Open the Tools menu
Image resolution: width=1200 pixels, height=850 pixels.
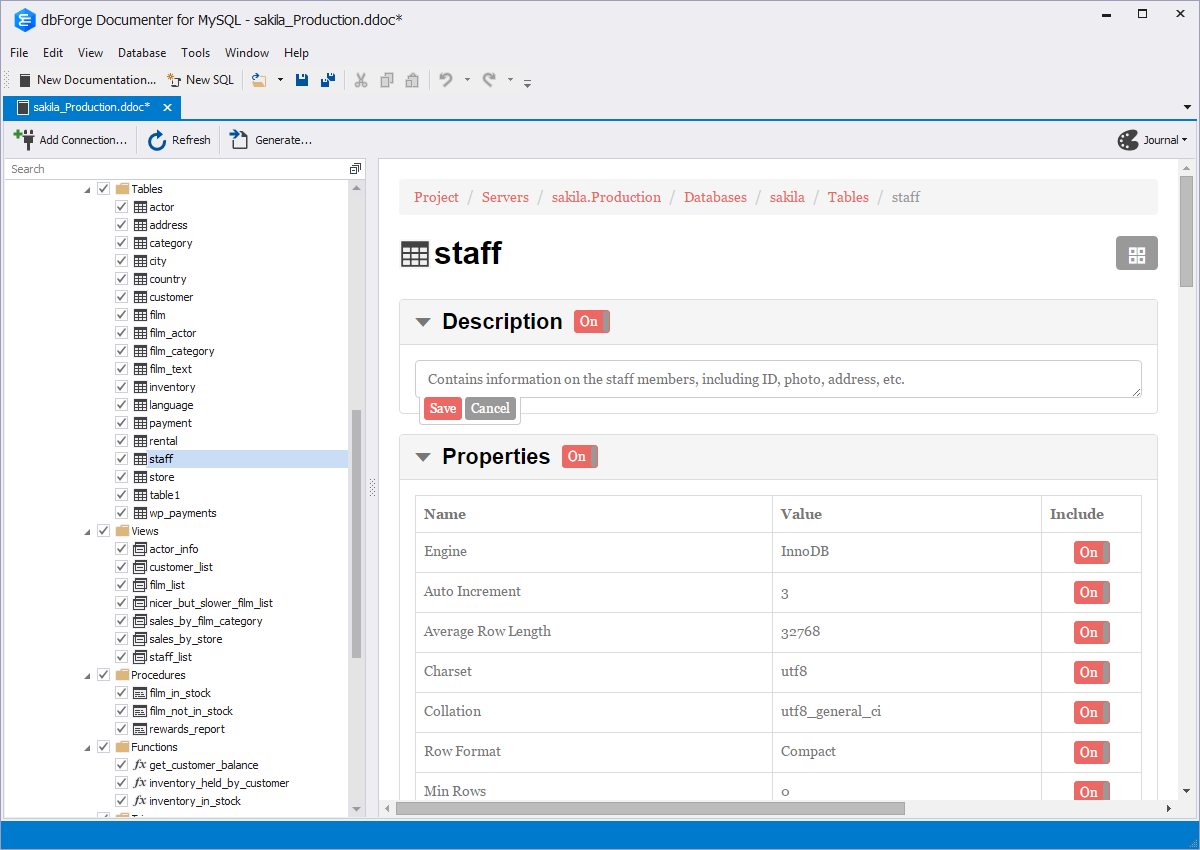pos(195,53)
